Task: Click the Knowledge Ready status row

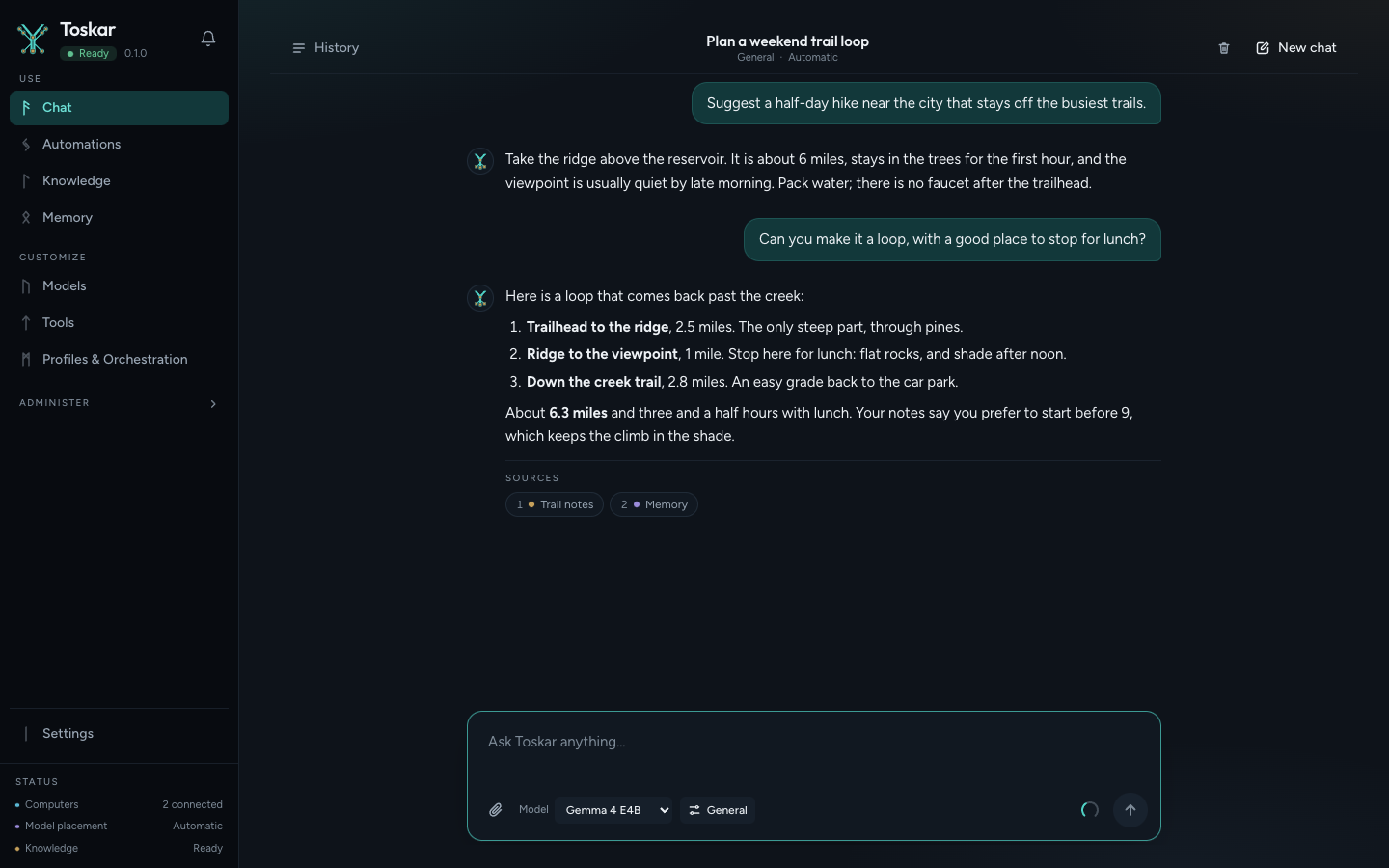Action: 119,849
